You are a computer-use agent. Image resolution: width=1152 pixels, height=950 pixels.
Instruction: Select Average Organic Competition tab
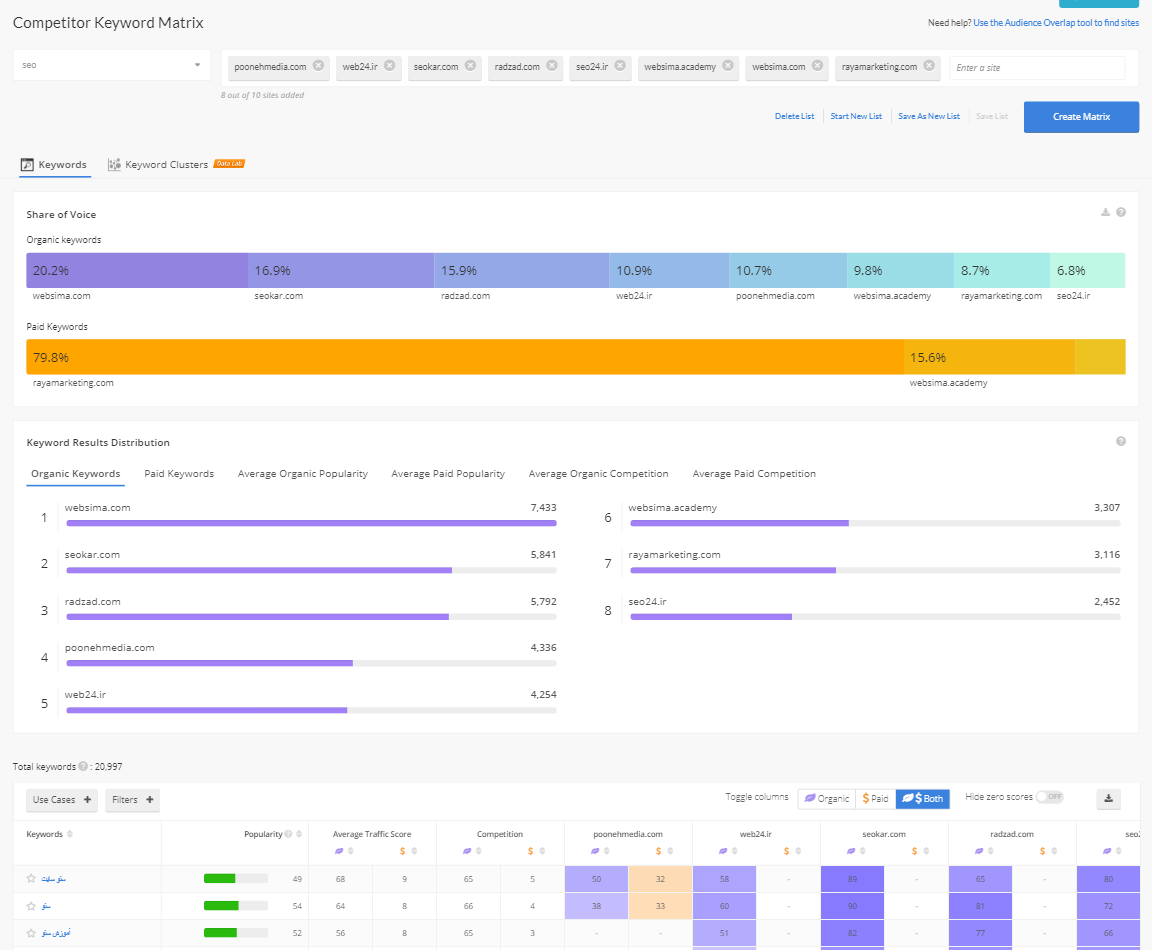(x=599, y=474)
